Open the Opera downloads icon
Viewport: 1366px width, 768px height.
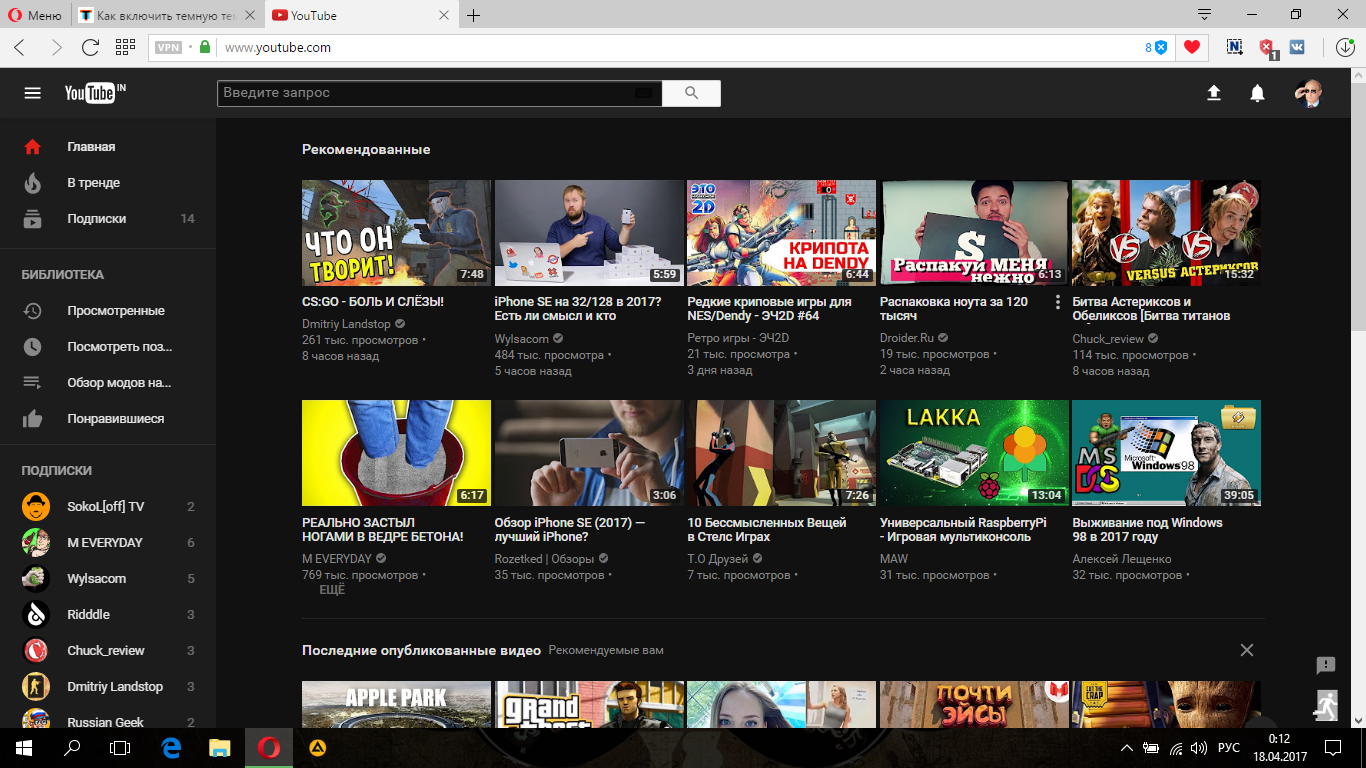tap(1345, 47)
